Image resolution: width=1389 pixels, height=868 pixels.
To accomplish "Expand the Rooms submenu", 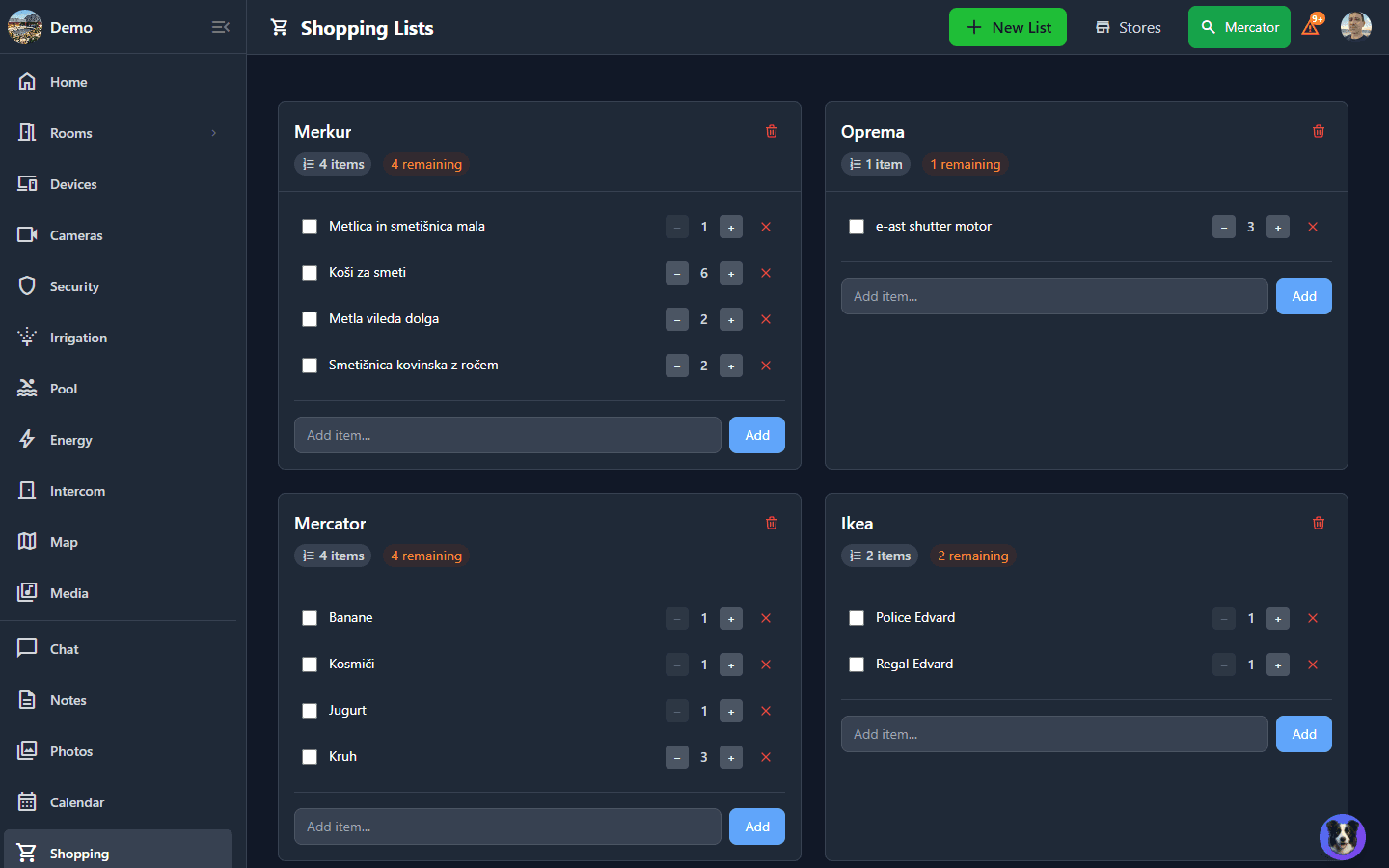I will tap(214, 133).
